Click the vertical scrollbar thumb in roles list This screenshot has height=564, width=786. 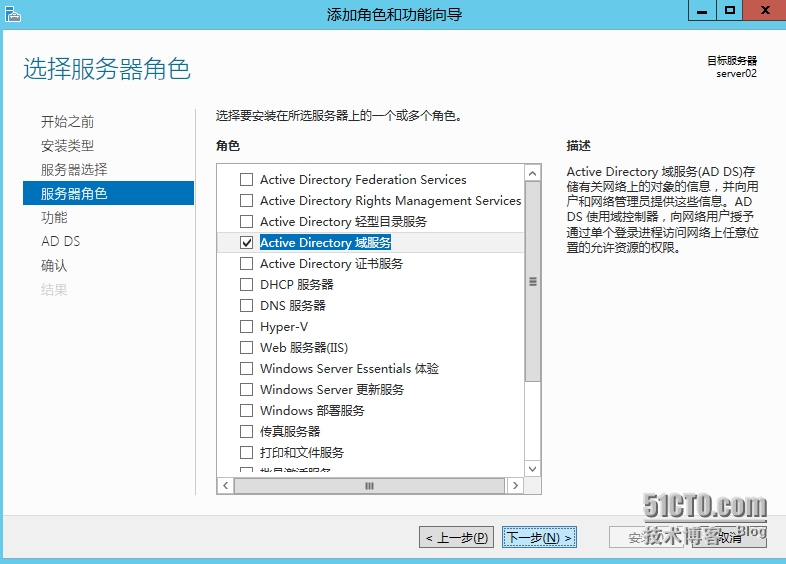pyautogui.click(x=532, y=281)
